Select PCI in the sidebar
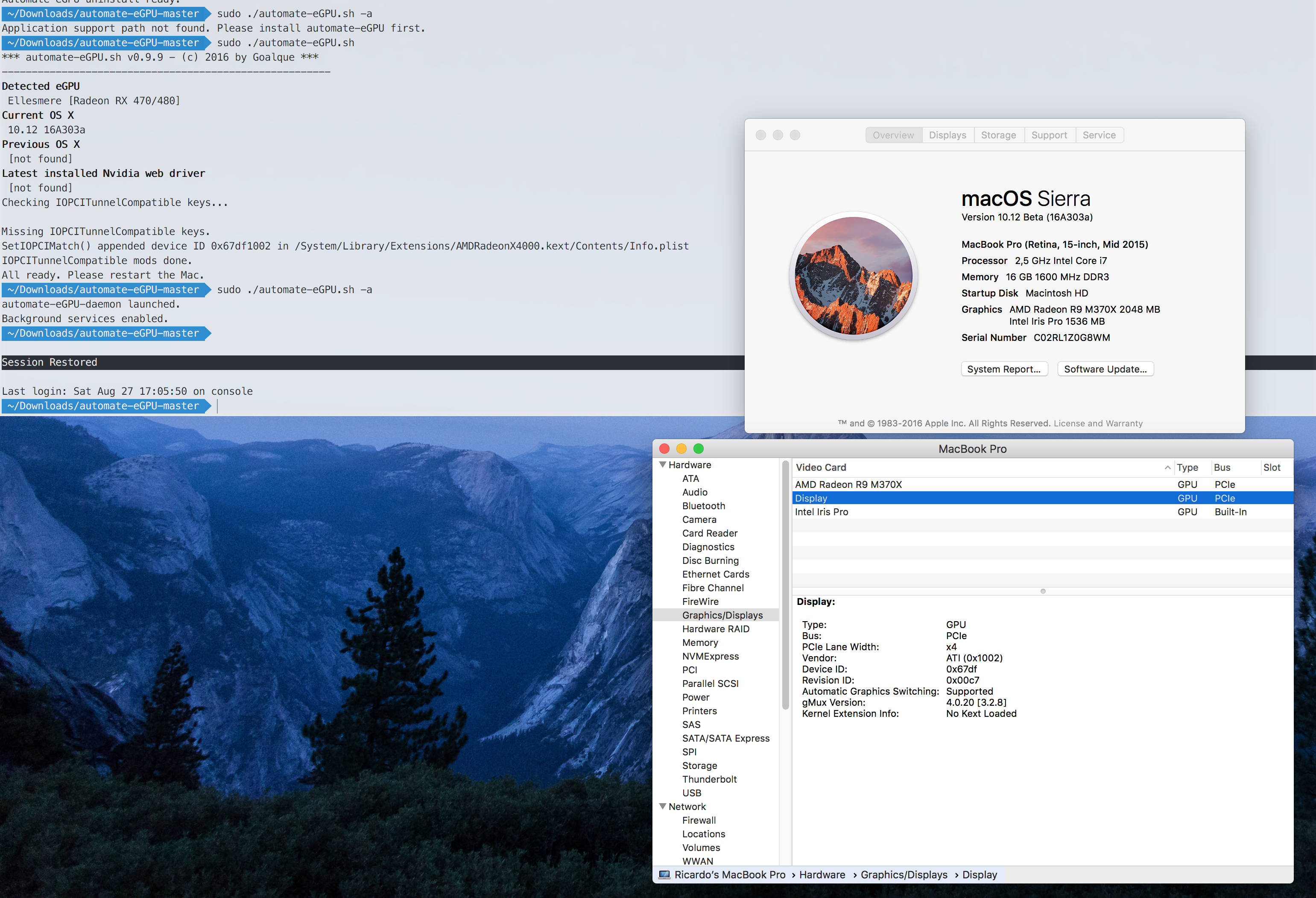This screenshot has height=898, width=1316. [690, 670]
